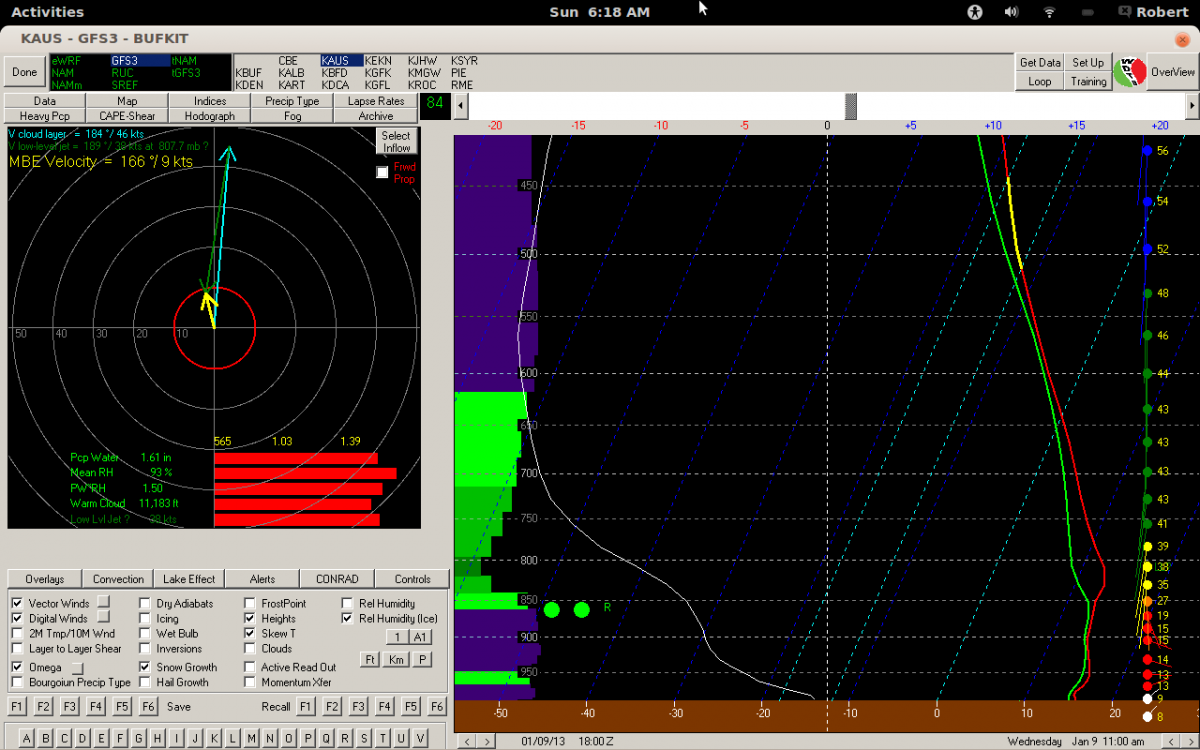The width and height of the screenshot is (1200, 750).
Task: Uncheck the Vector Winds checkbox
Action: (17, 604)
